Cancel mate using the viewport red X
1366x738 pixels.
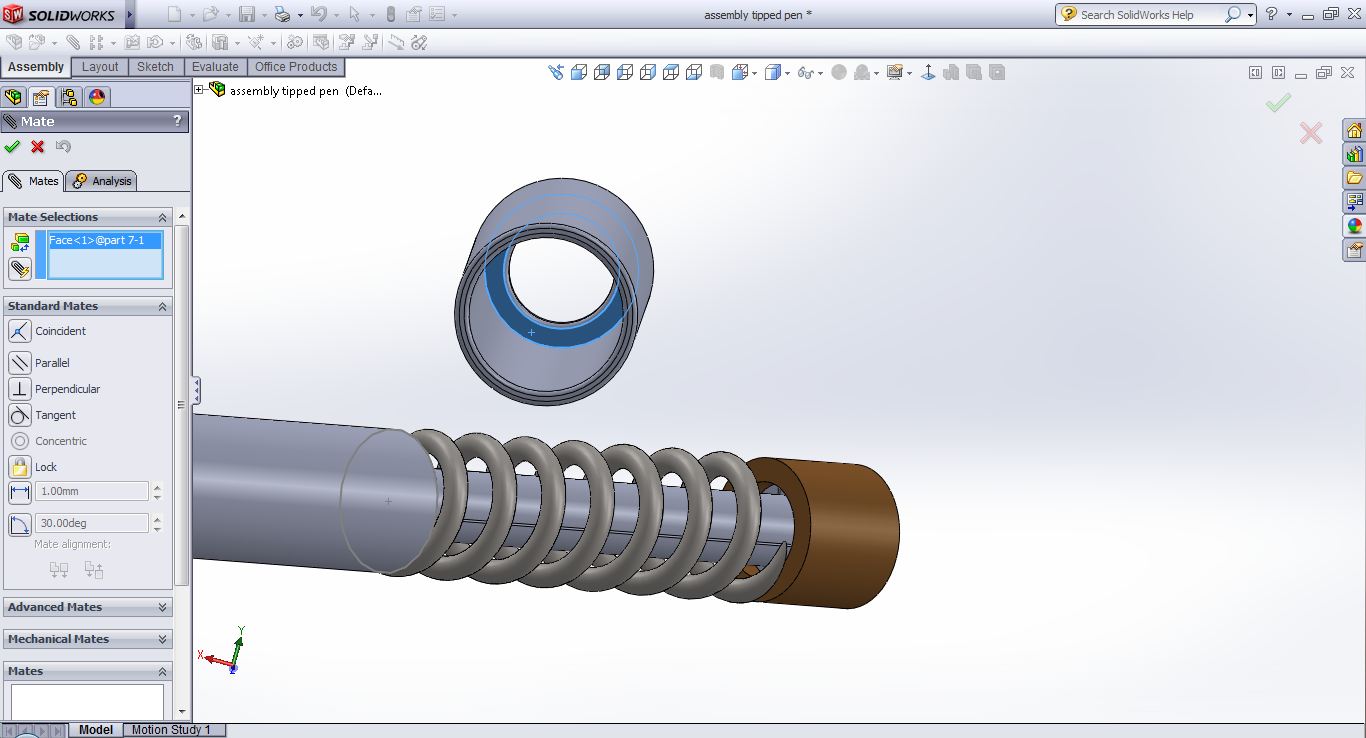click(x=1311, y=132)
